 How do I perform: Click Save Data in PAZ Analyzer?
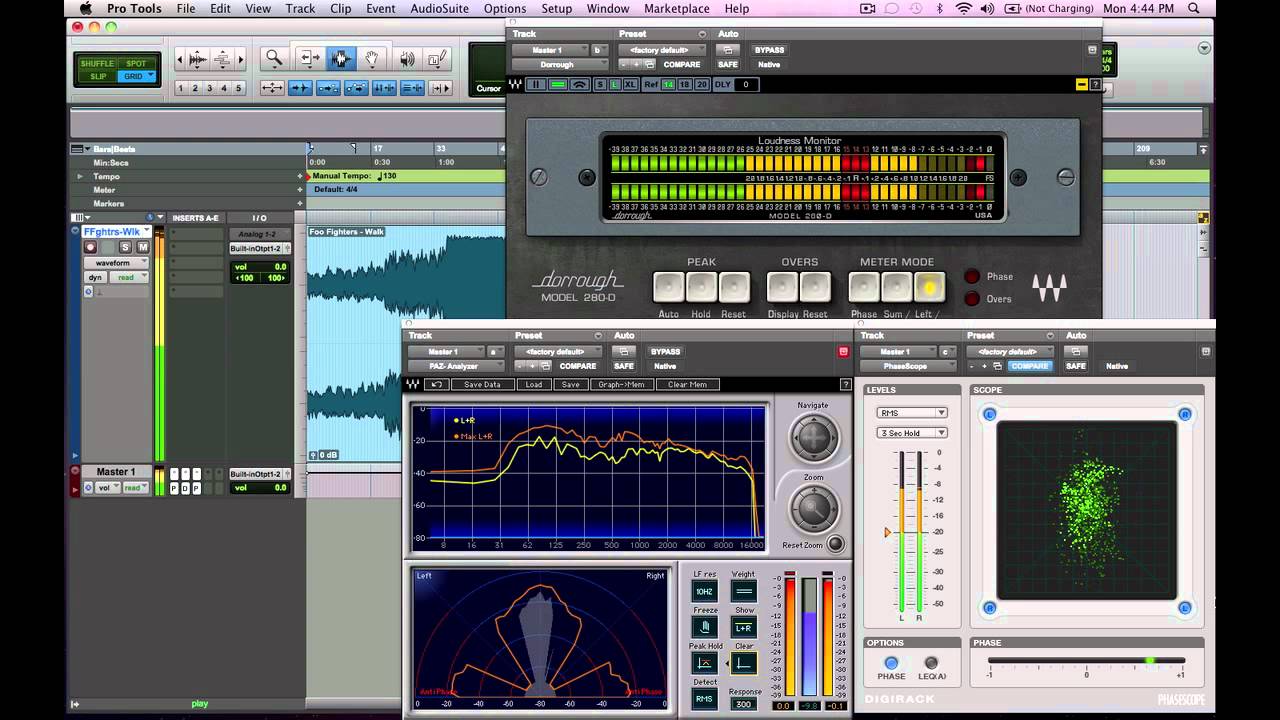482,385
